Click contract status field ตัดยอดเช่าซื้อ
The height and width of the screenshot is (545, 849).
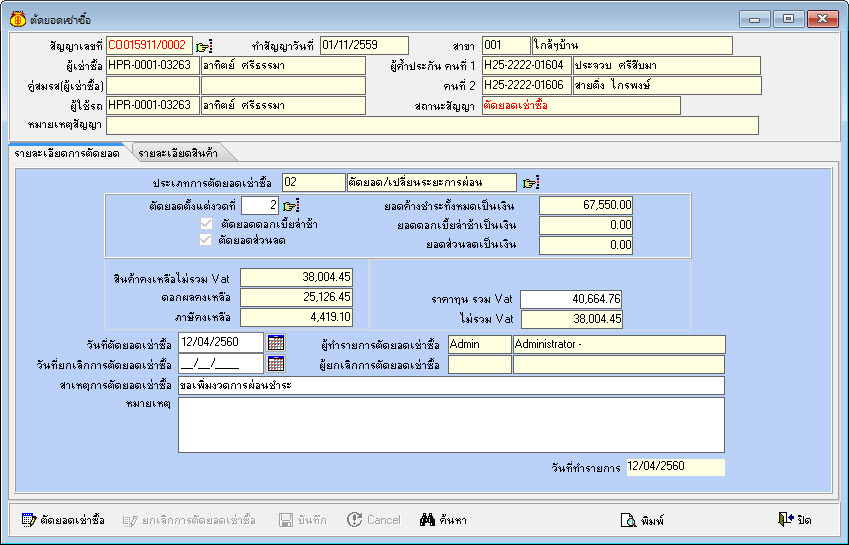click(581, 106)
